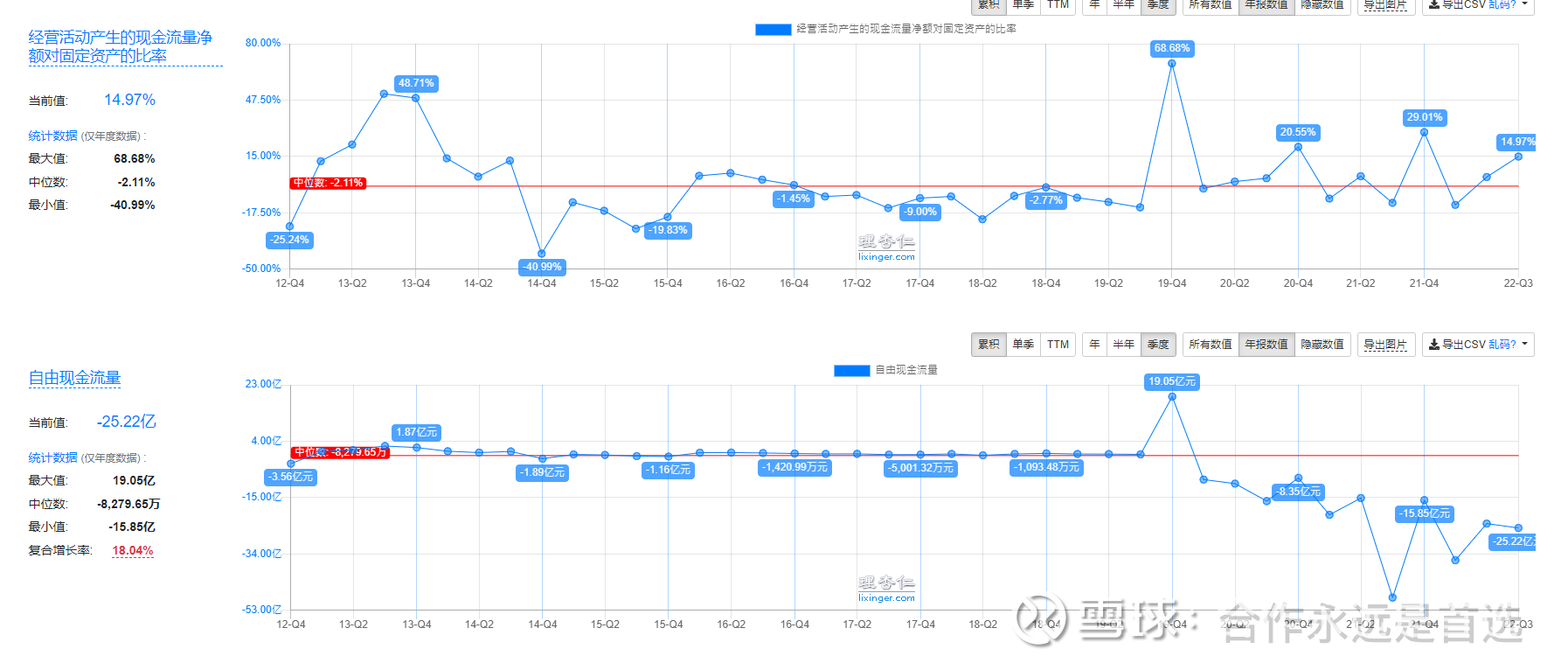Click the -2.77% data label
The width and height of the screenshot is (1568, 670).
(x=1046, y=200)
